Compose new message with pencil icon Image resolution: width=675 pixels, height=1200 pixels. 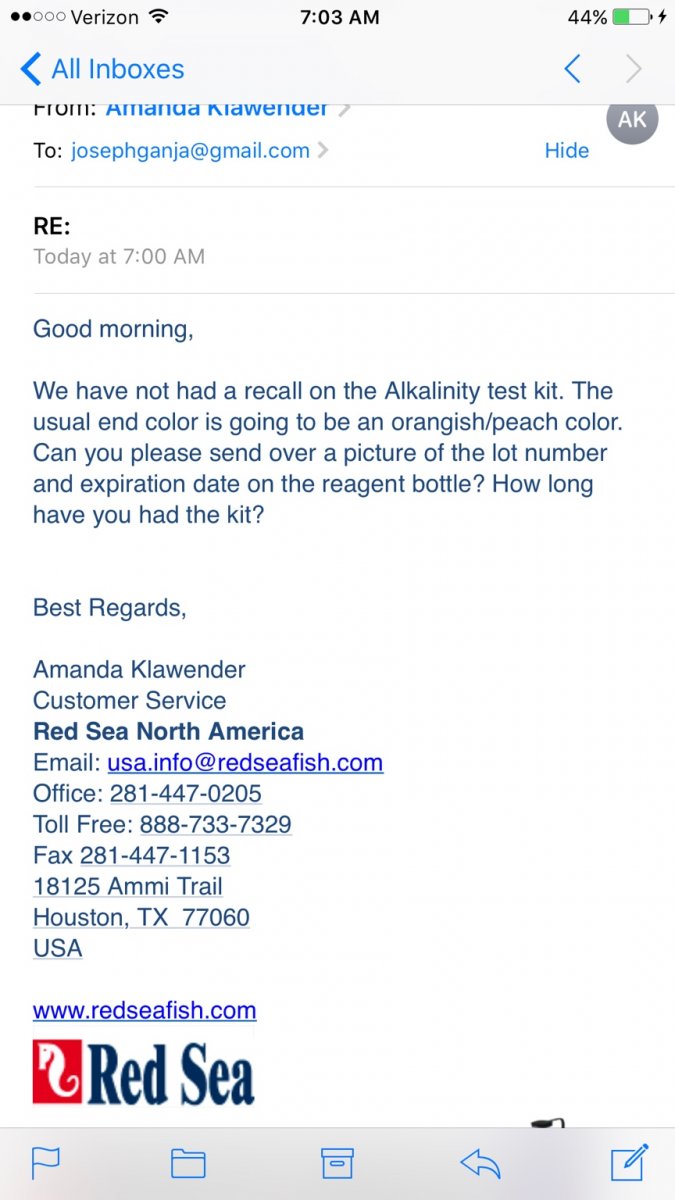630,1161
